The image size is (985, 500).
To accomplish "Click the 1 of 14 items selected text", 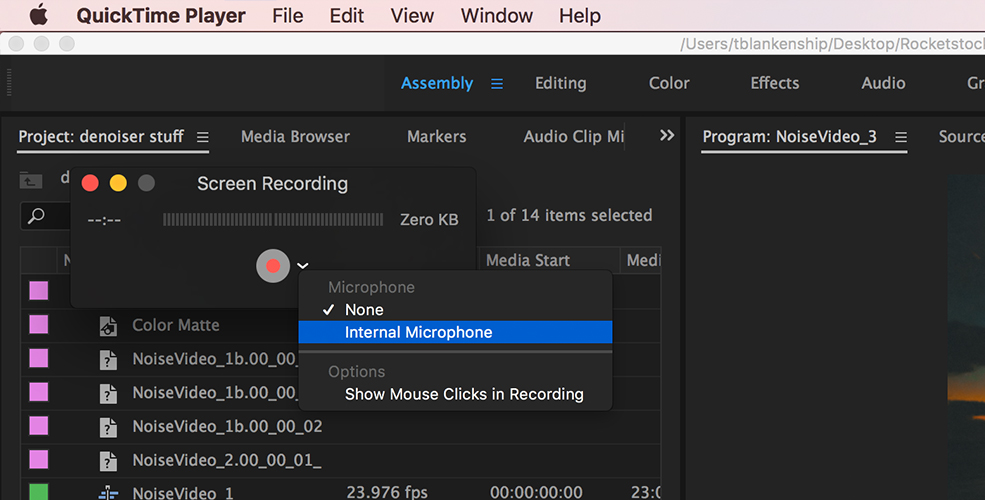I will pyautogui.click(x=569, y=215).
